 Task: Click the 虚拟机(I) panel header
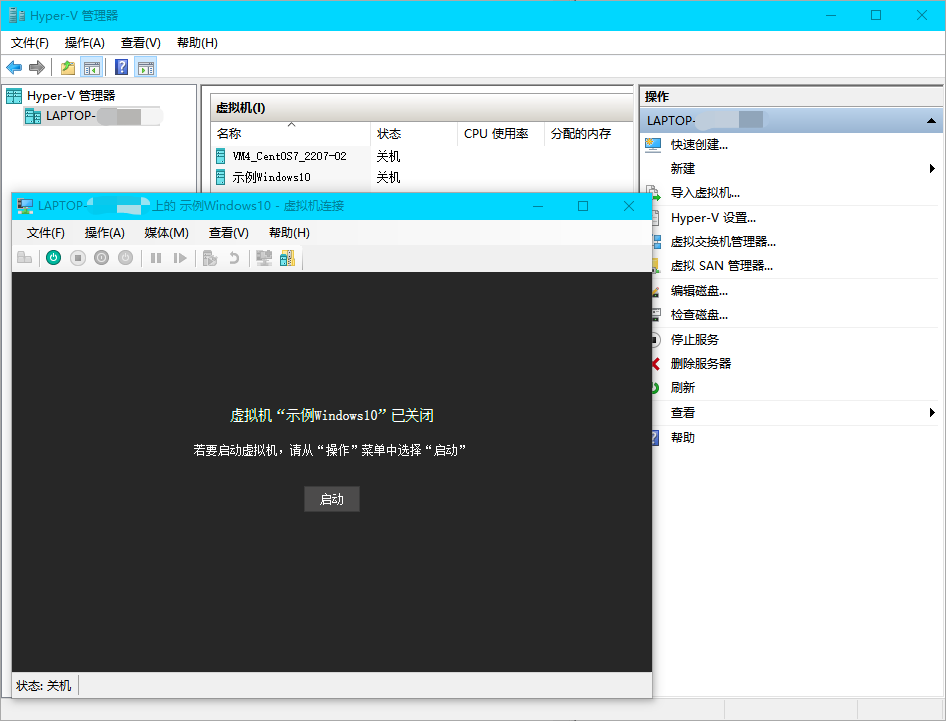(241, 108)
